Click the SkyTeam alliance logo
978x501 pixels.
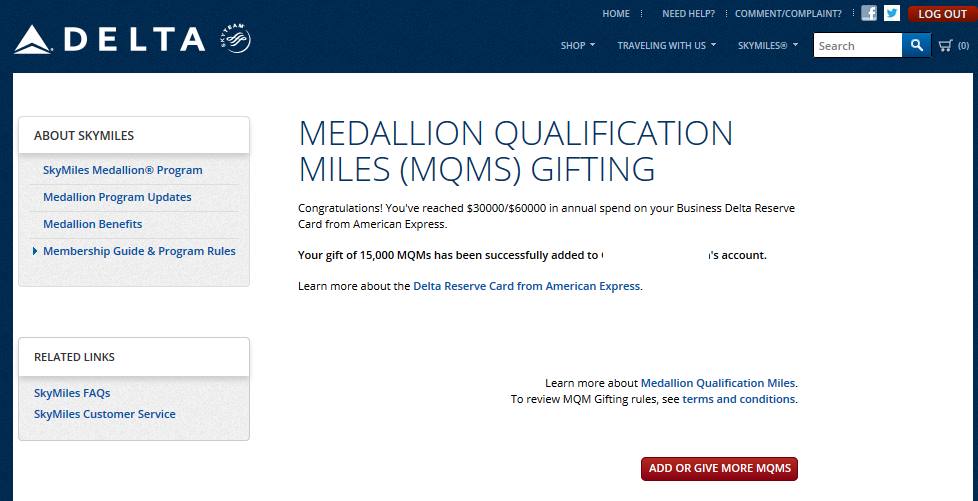pyautogui.click(x=234, y=40)
